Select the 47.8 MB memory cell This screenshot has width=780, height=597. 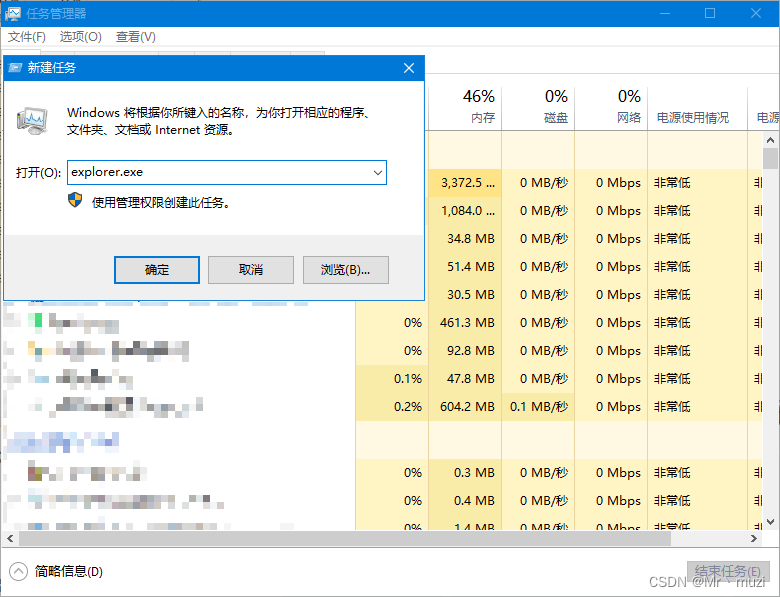pos(465,379)
